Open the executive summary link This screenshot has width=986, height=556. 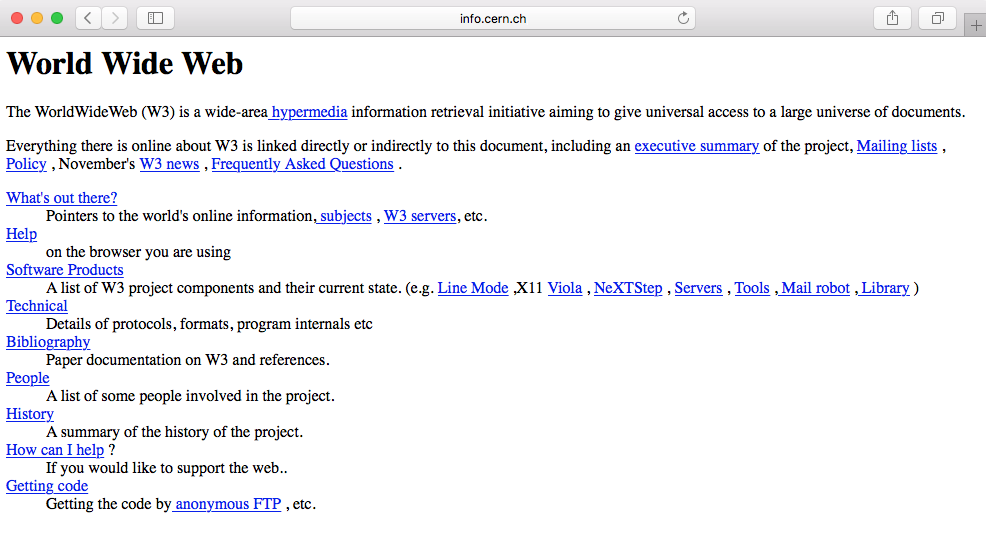(x=696, y=146)
